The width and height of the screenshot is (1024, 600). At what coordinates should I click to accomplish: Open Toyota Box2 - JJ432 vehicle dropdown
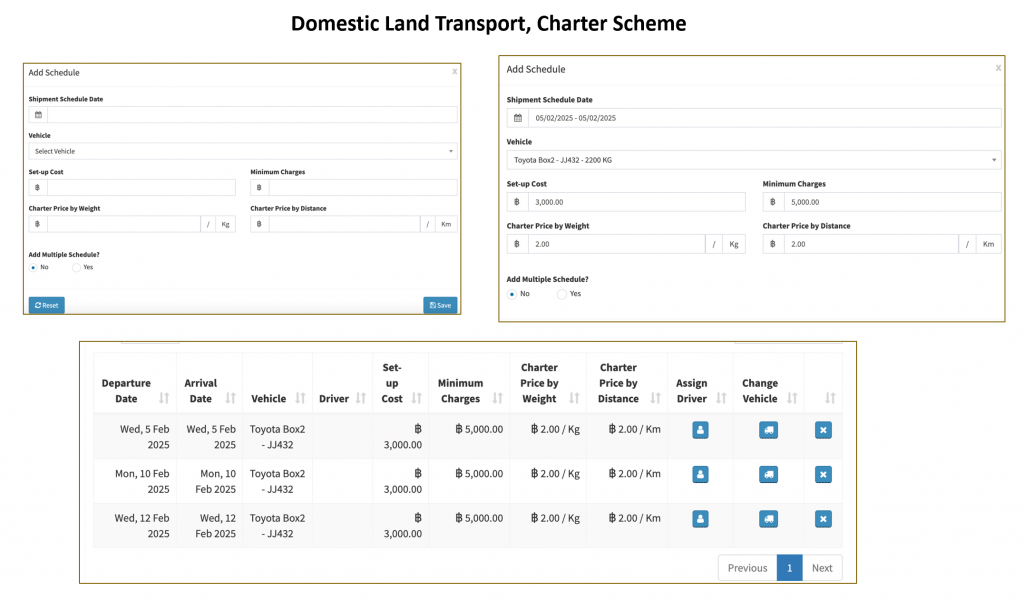(754, 160)
